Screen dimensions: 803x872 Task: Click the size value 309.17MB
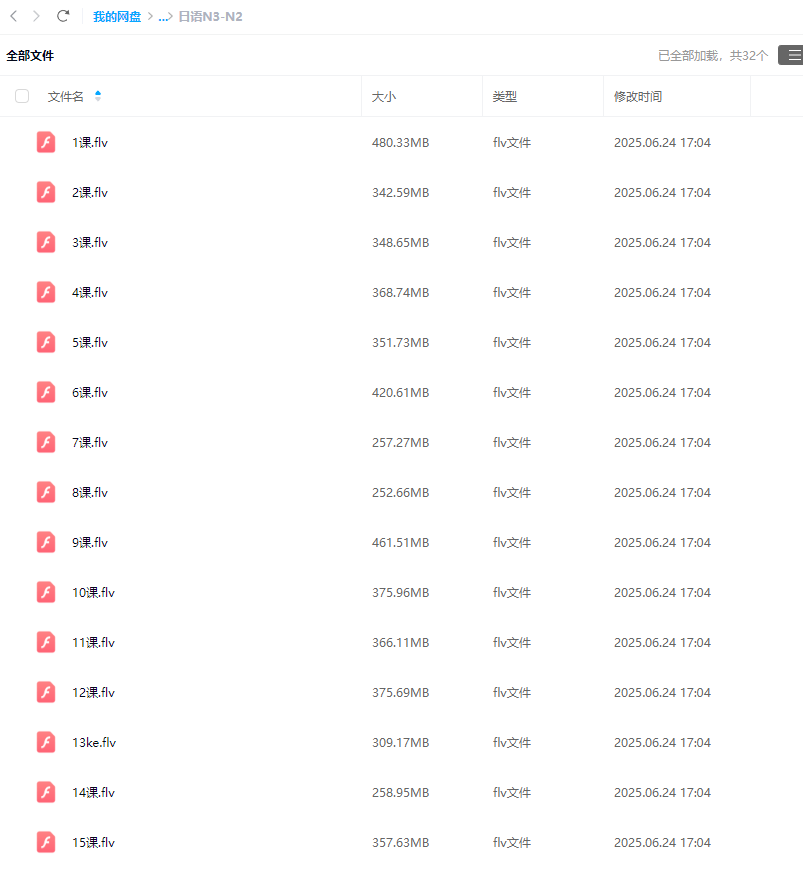pyautogui.click(x=400, y=742)
